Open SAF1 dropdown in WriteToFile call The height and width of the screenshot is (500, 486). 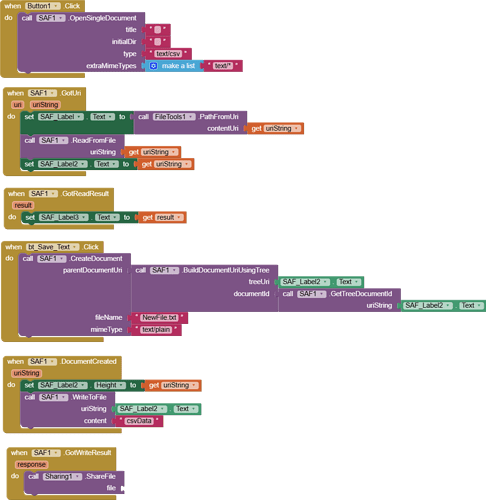[54, 397]
